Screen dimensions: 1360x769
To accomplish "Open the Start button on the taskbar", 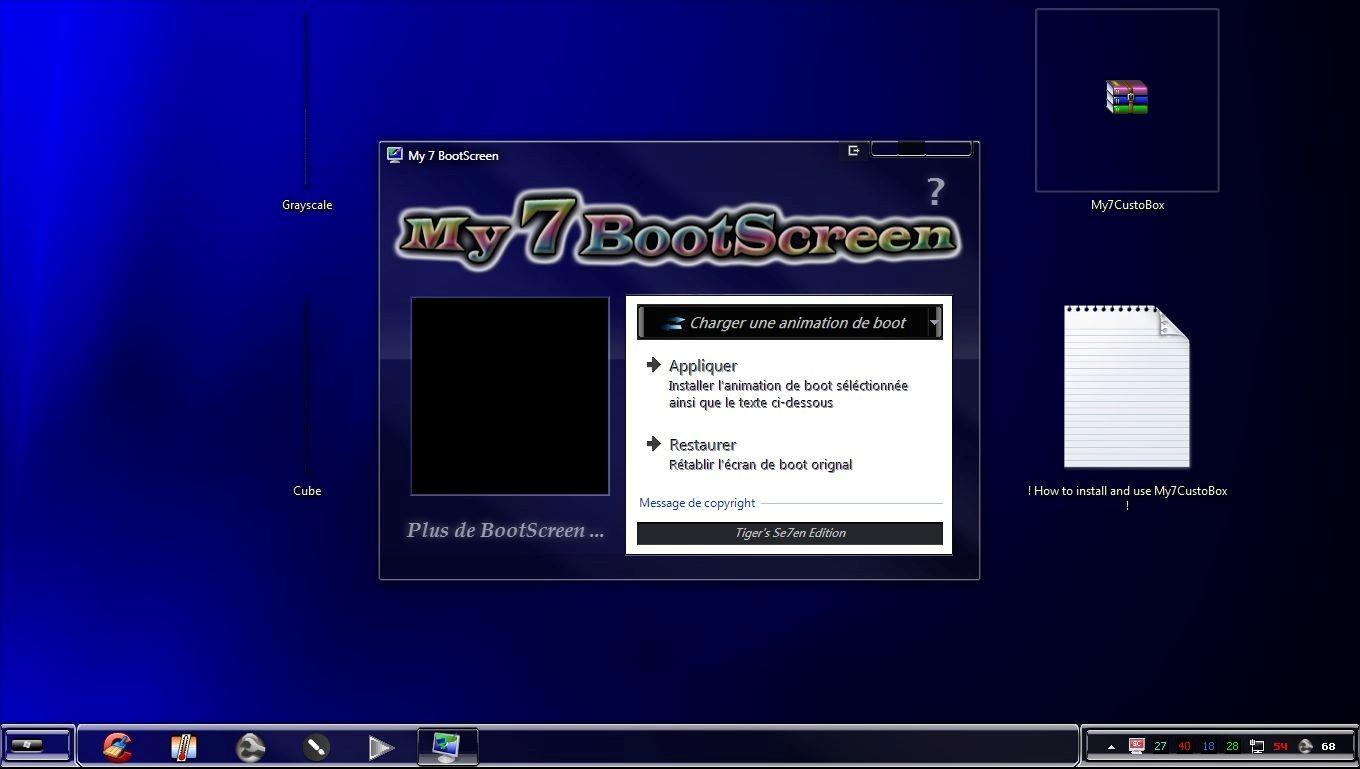I will pos(37,745).
